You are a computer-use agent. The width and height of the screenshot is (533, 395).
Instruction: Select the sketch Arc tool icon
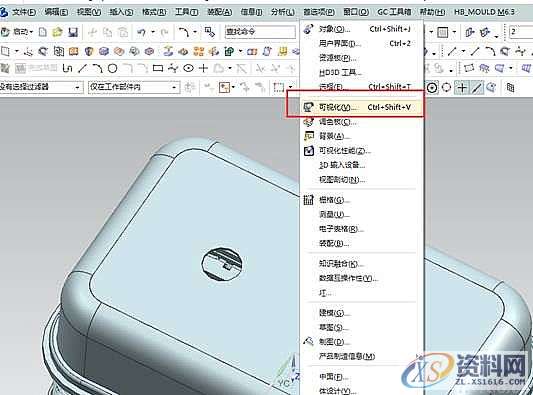[x=97, y=69]
